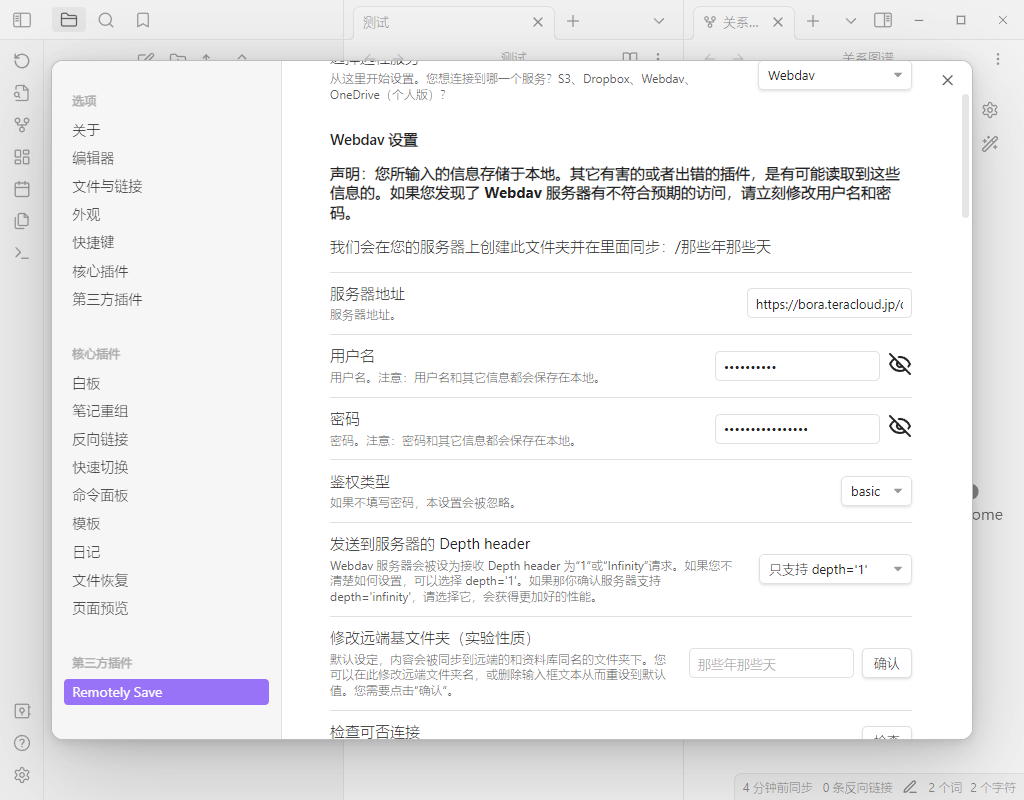Open graph settings gear icon on right
This screenshot has width=1024, height=800.
[x=990, y=110]
